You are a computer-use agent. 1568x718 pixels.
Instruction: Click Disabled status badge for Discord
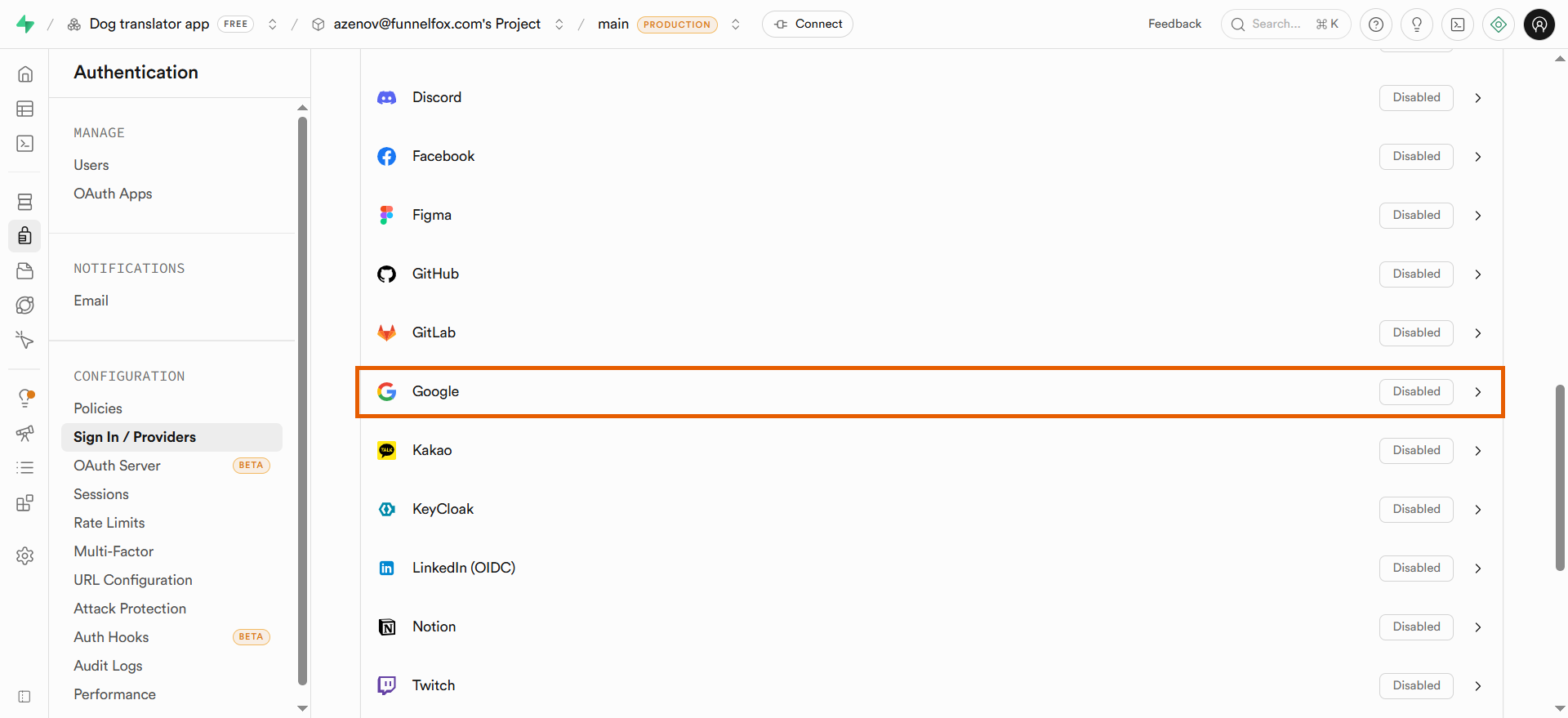(x=1416, y=98)
